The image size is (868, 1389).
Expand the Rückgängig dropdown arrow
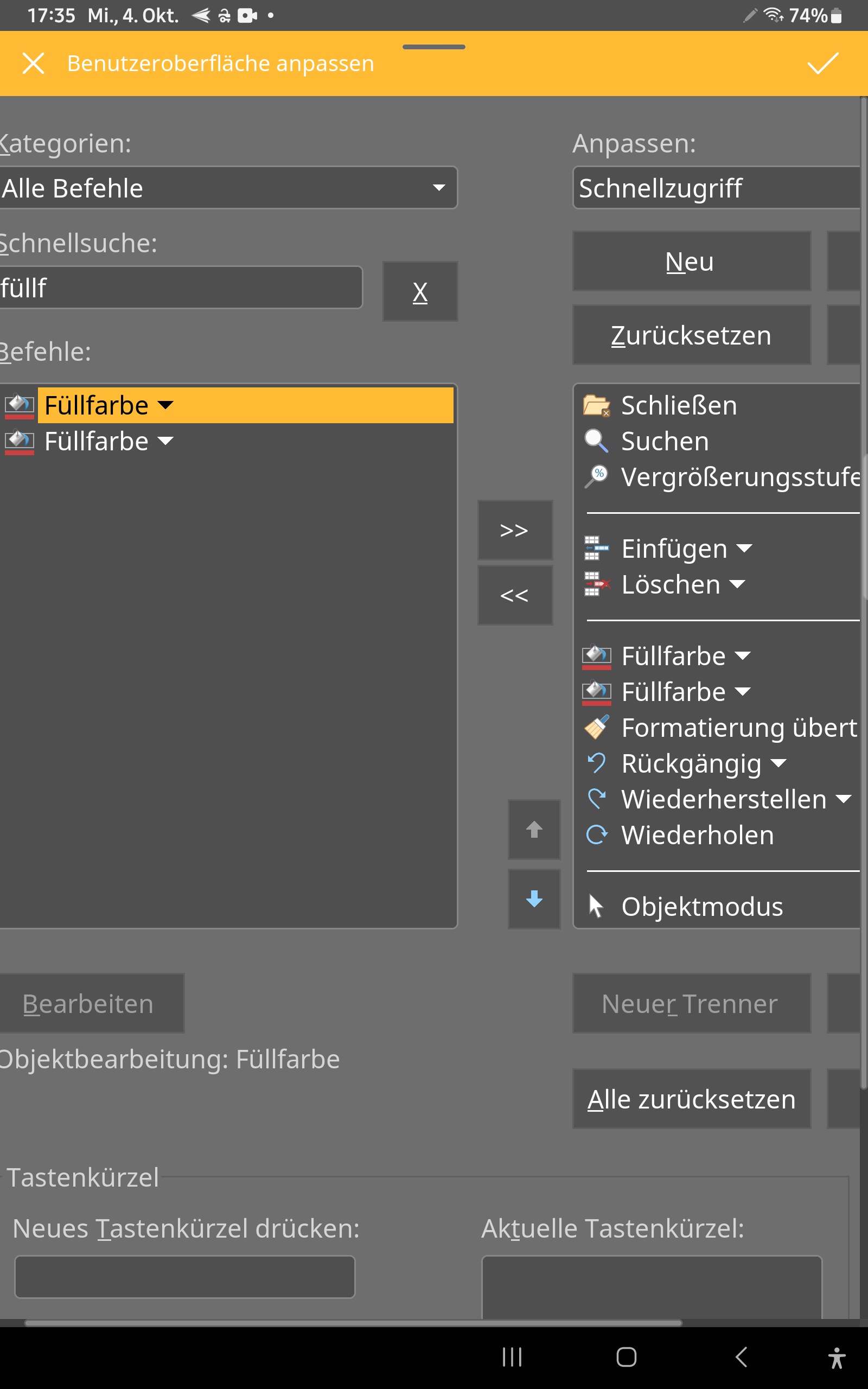(778, 763)
